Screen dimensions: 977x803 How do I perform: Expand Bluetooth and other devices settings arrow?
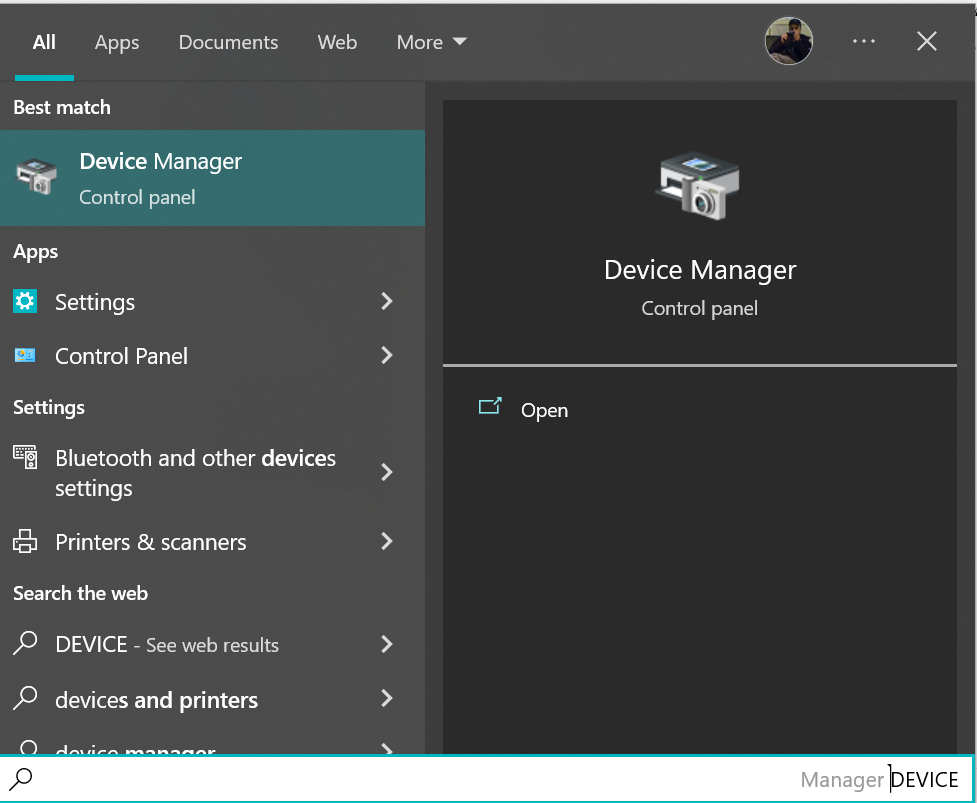coord(387,472)
